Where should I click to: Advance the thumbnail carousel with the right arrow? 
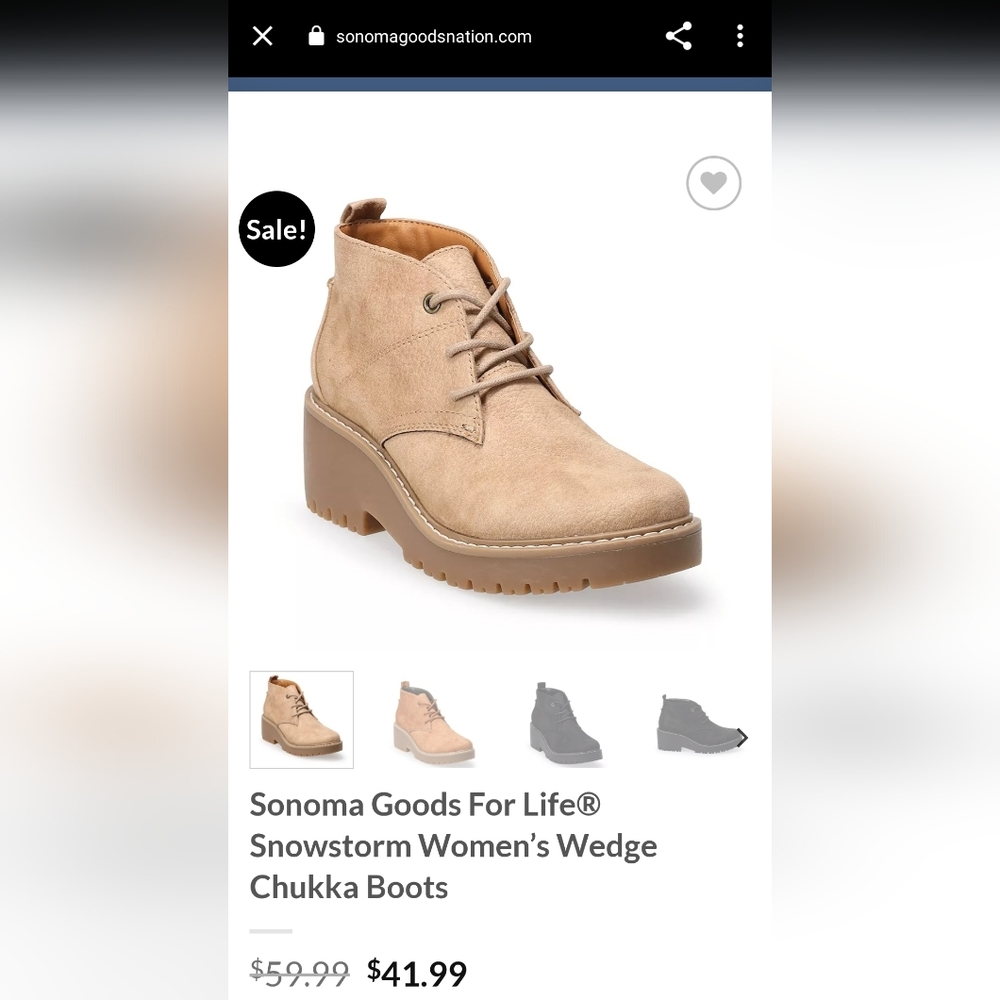[x=742, y=738]
